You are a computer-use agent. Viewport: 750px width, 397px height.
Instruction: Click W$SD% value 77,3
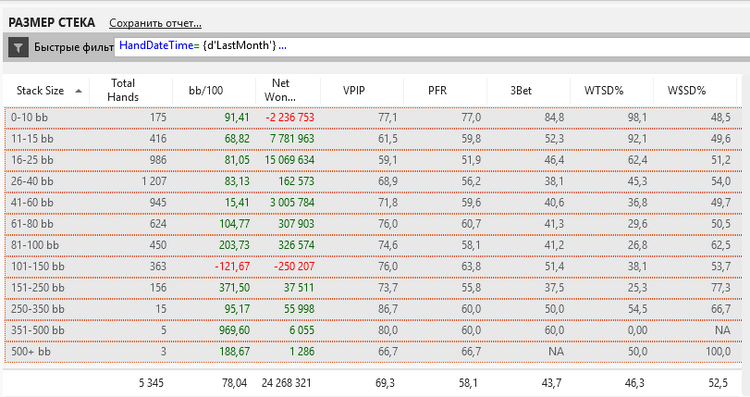coord(721,288)
